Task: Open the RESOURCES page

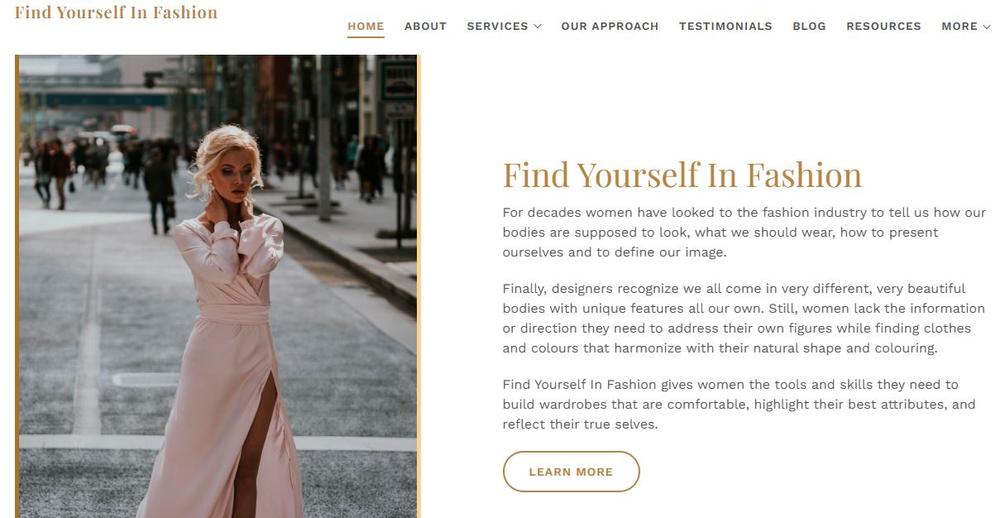Action: click(883, 26)
